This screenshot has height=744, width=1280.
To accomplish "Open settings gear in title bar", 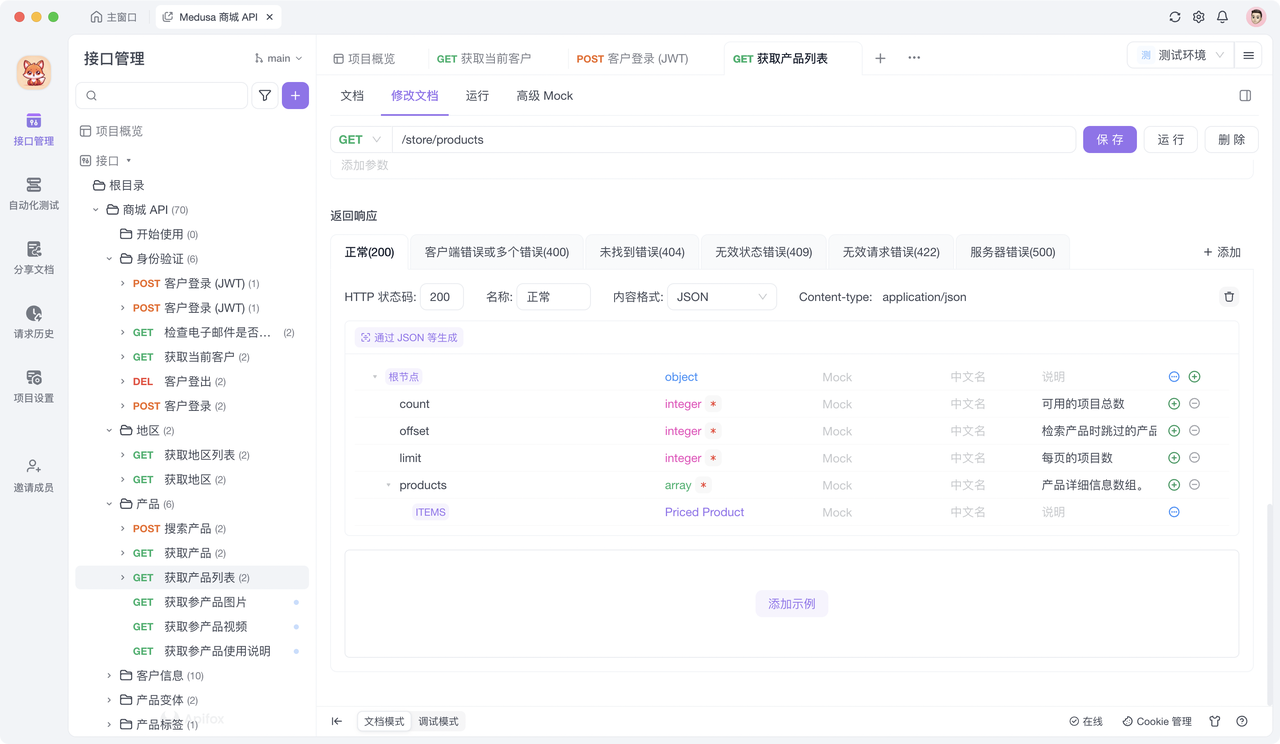I will click(x=1199, y=17).
